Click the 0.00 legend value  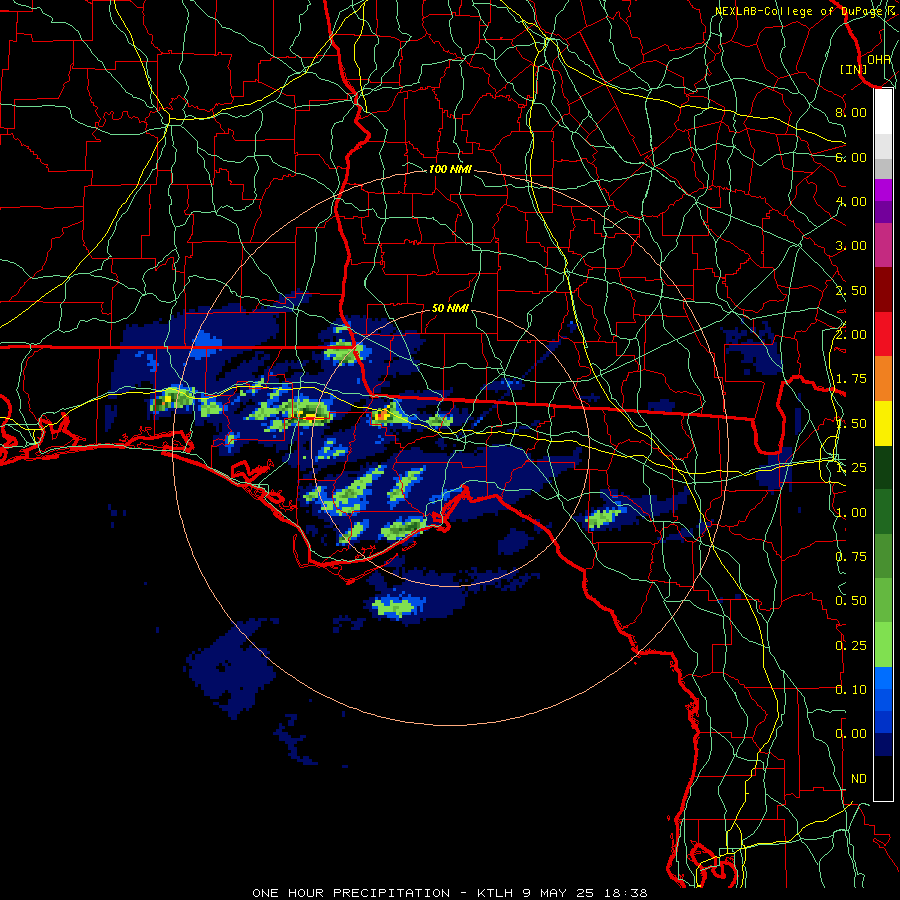(x=851, y=734)
